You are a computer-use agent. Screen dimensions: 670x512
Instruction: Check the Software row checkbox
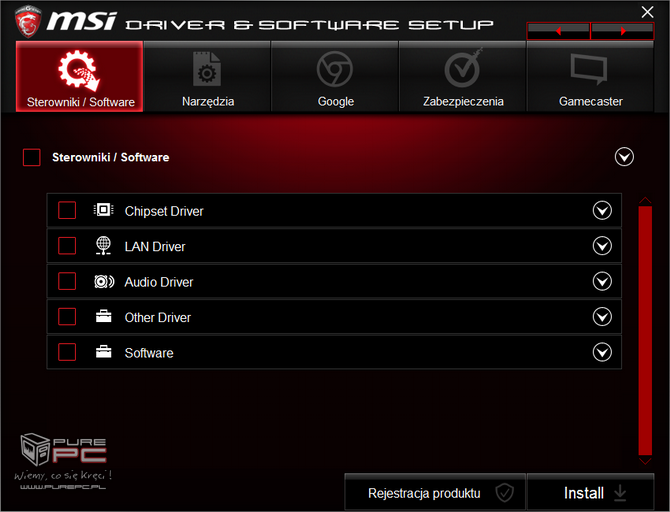pyautogui.click(x=67, y=352)
